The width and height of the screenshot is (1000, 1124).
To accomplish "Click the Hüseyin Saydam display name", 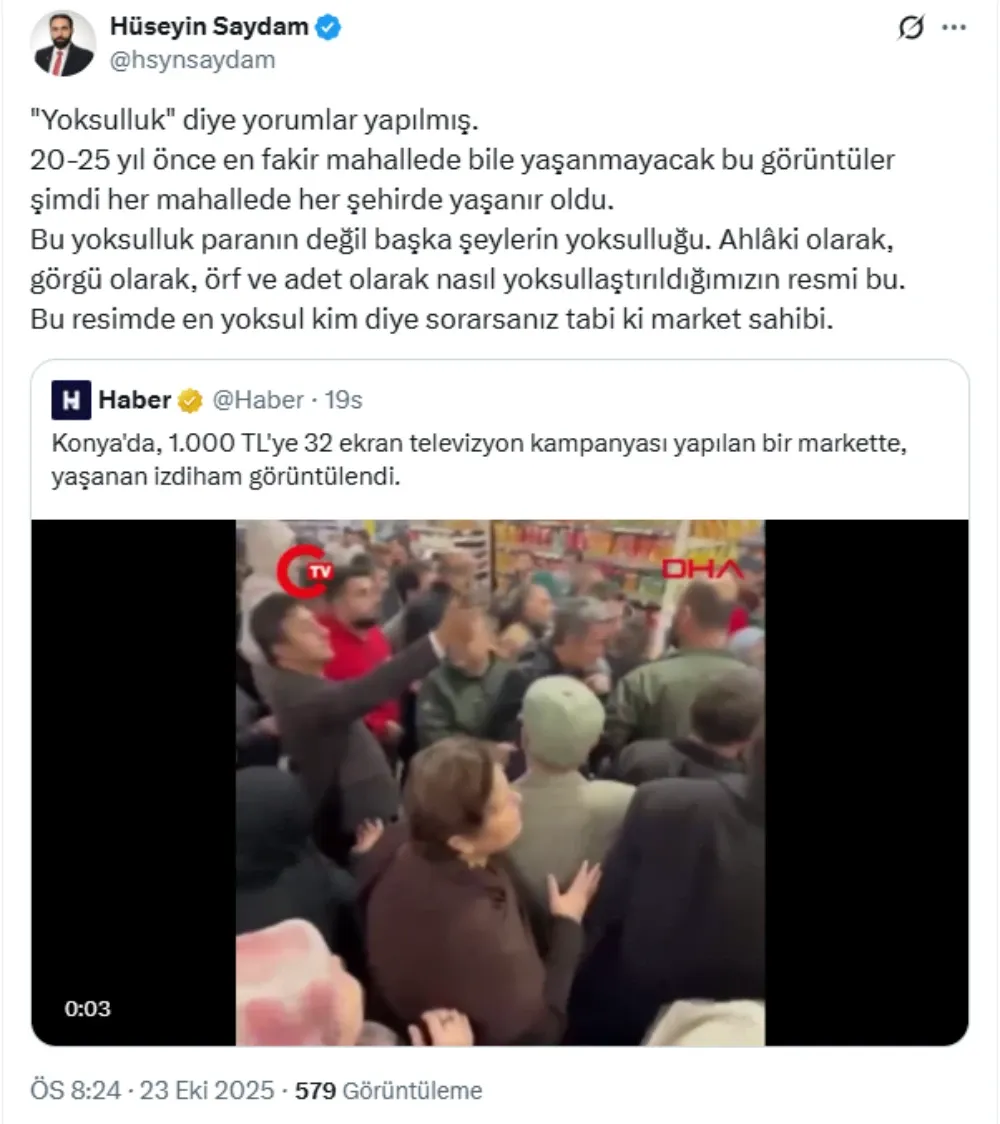I will [x=209, y=27].
